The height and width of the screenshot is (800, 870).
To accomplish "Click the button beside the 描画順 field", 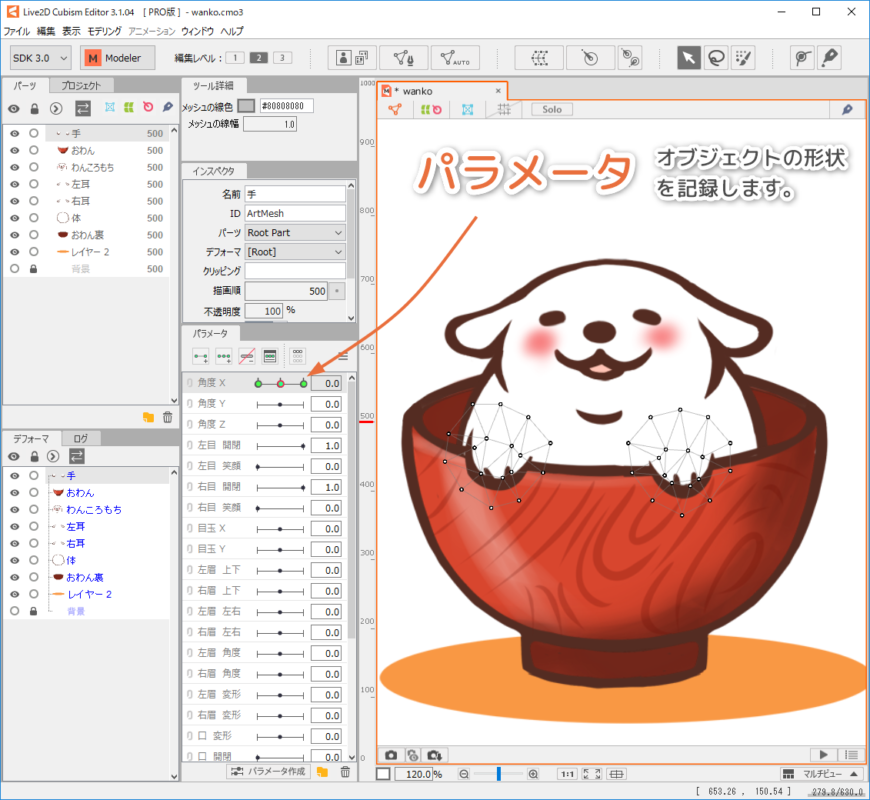I will tap(337, 291).
